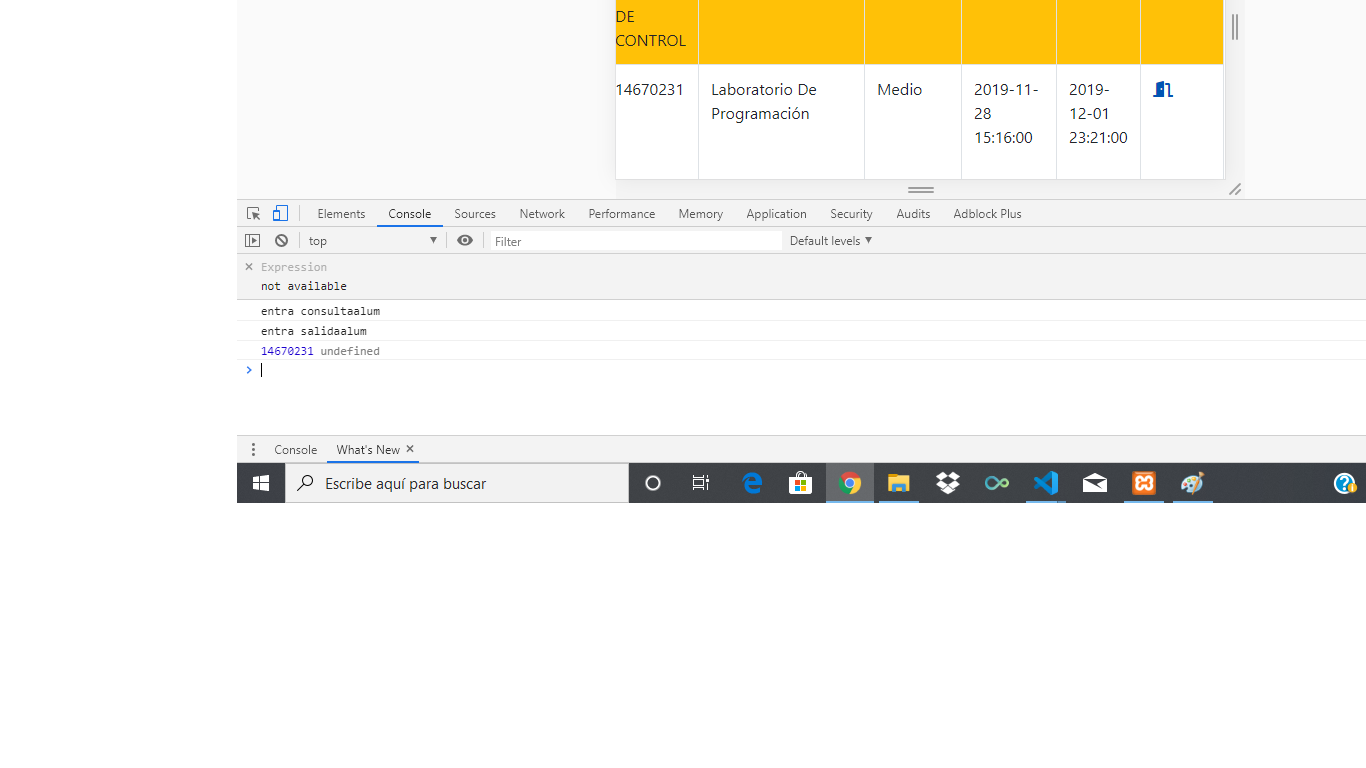Screen dimensions: 1366x768
Task: Open the Windows Start menu
Action: (x=261, y=483)
